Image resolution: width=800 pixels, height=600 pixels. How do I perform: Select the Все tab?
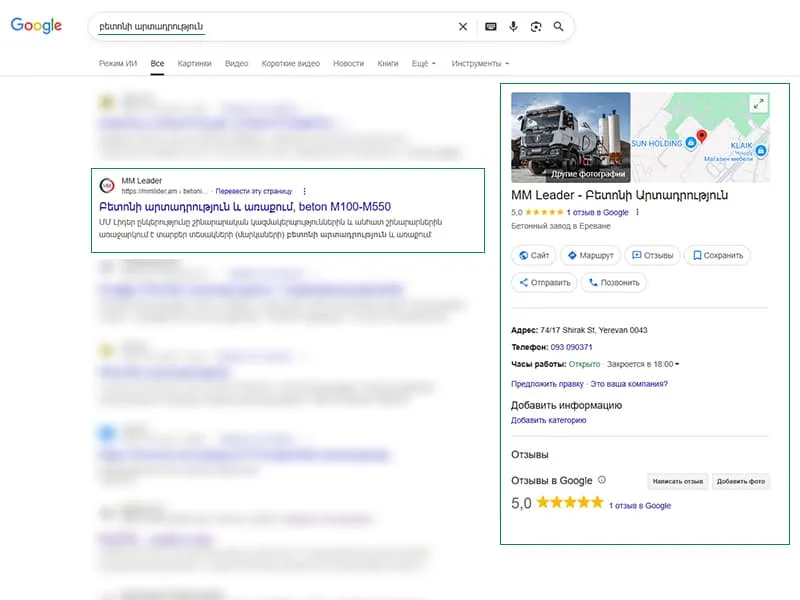157,63
